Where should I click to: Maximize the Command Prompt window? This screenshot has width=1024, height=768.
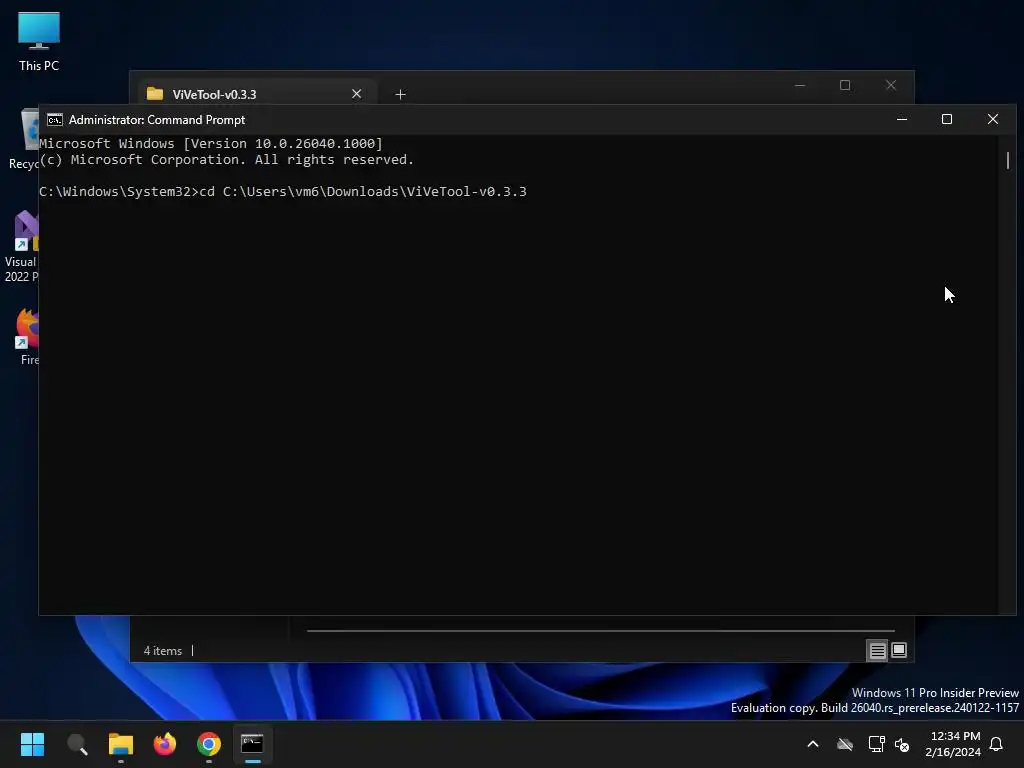click(947, 120)
